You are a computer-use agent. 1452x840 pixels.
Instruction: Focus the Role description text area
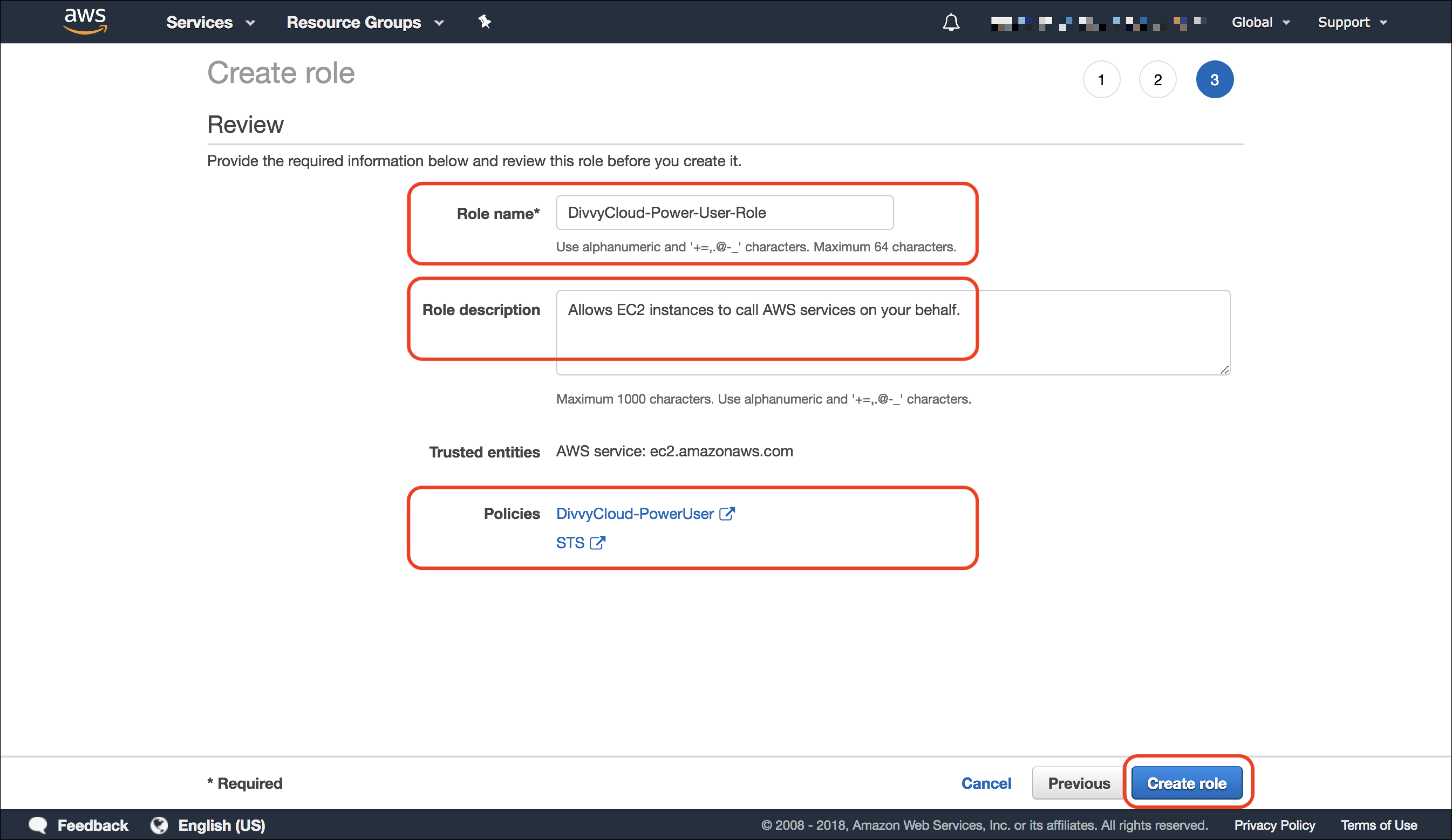892,332
